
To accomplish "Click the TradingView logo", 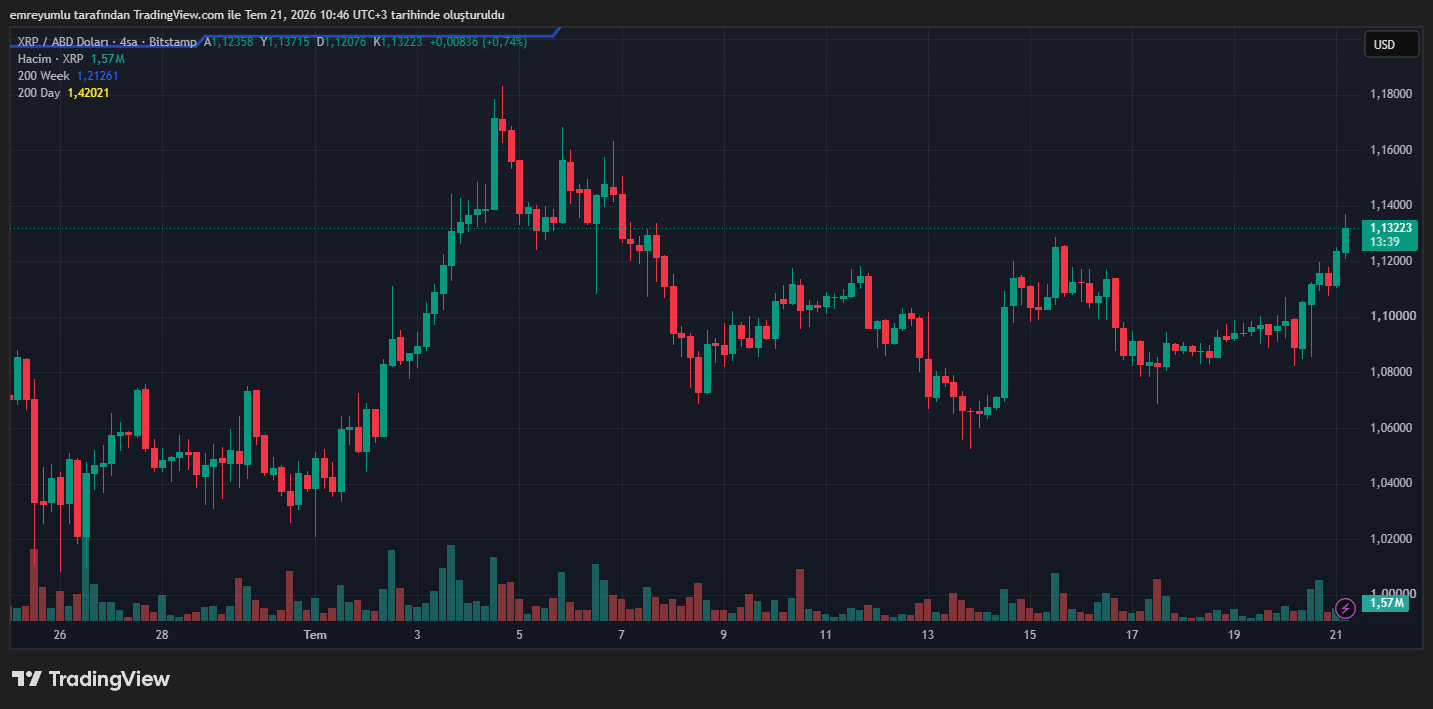I will point(91,679).
